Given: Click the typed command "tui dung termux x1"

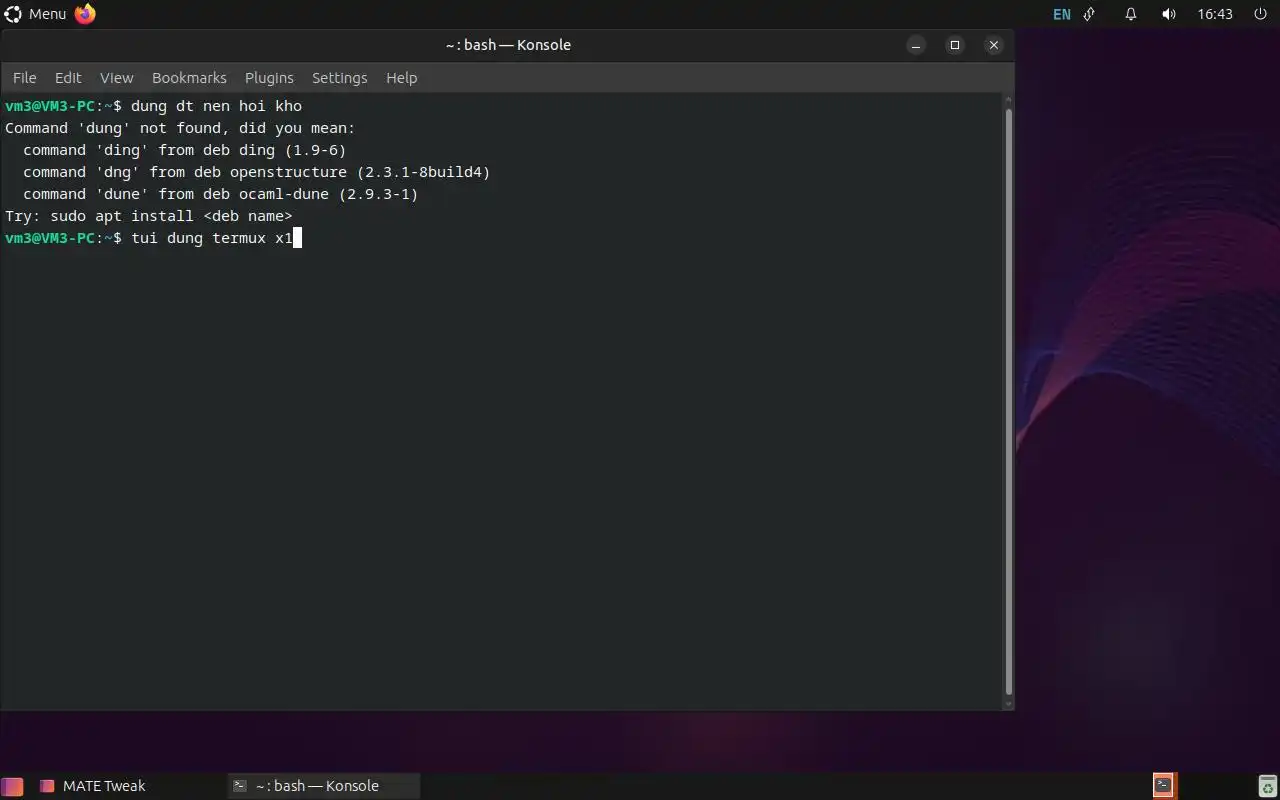Looking at the screenshot, I should click(x=212, y=238).
